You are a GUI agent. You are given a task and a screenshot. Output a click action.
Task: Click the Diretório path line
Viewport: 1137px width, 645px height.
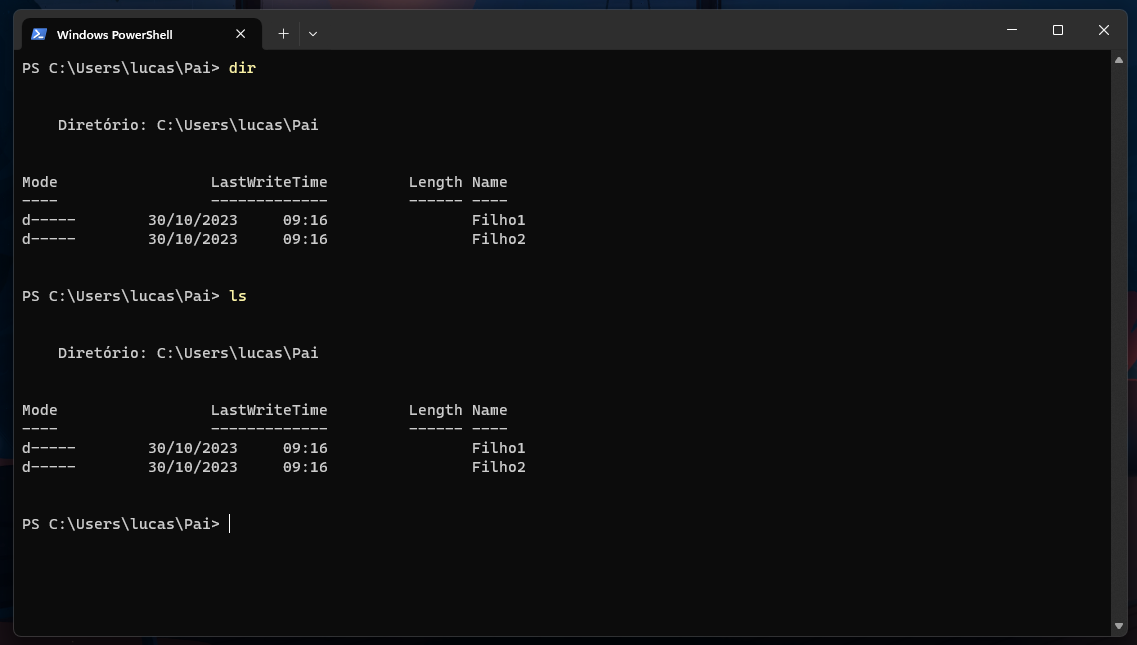188,124
